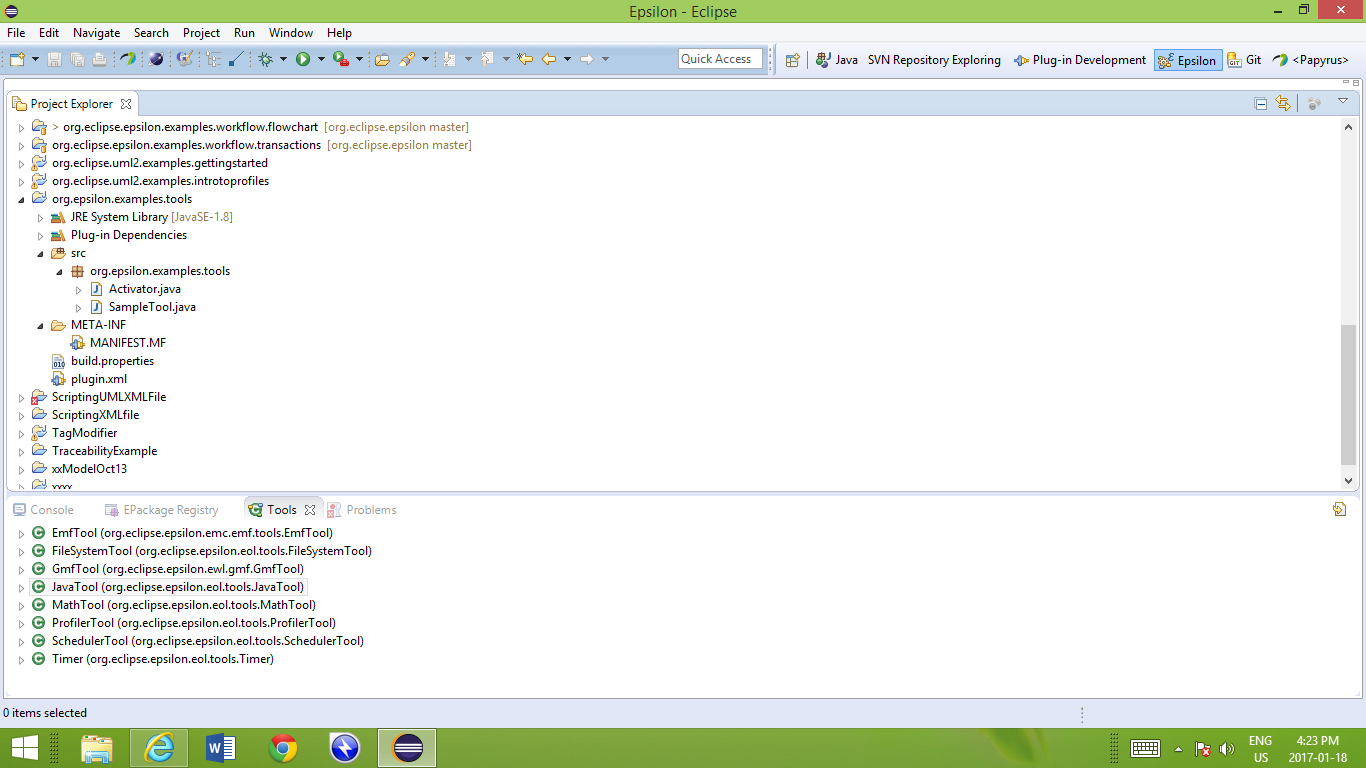The width and height of the screenshot is (1366, 768).
Task: Switch to the Git perspective
Action: point(1245,60)
